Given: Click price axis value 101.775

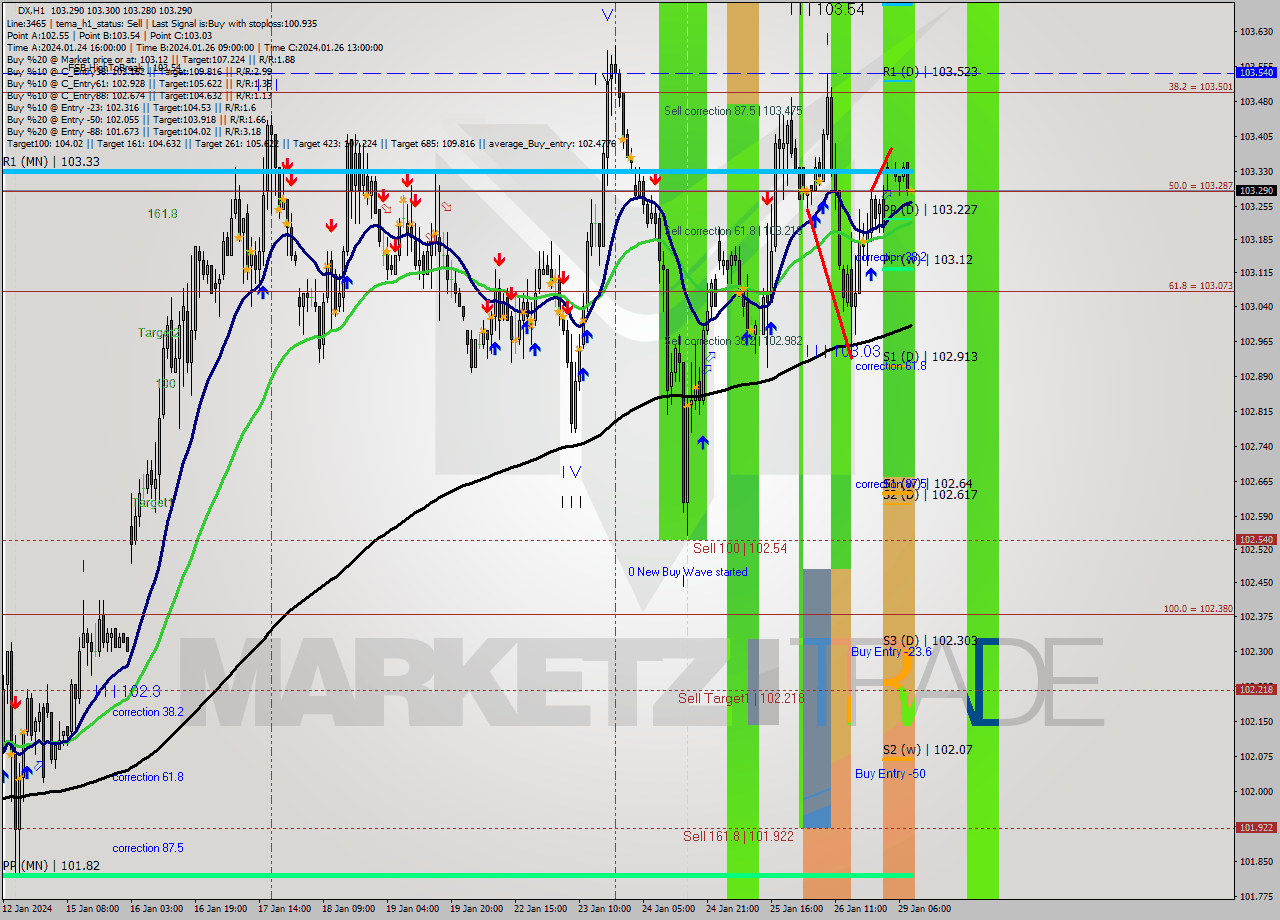Looking at the screenshot, I should click(x=1257, y=896).
